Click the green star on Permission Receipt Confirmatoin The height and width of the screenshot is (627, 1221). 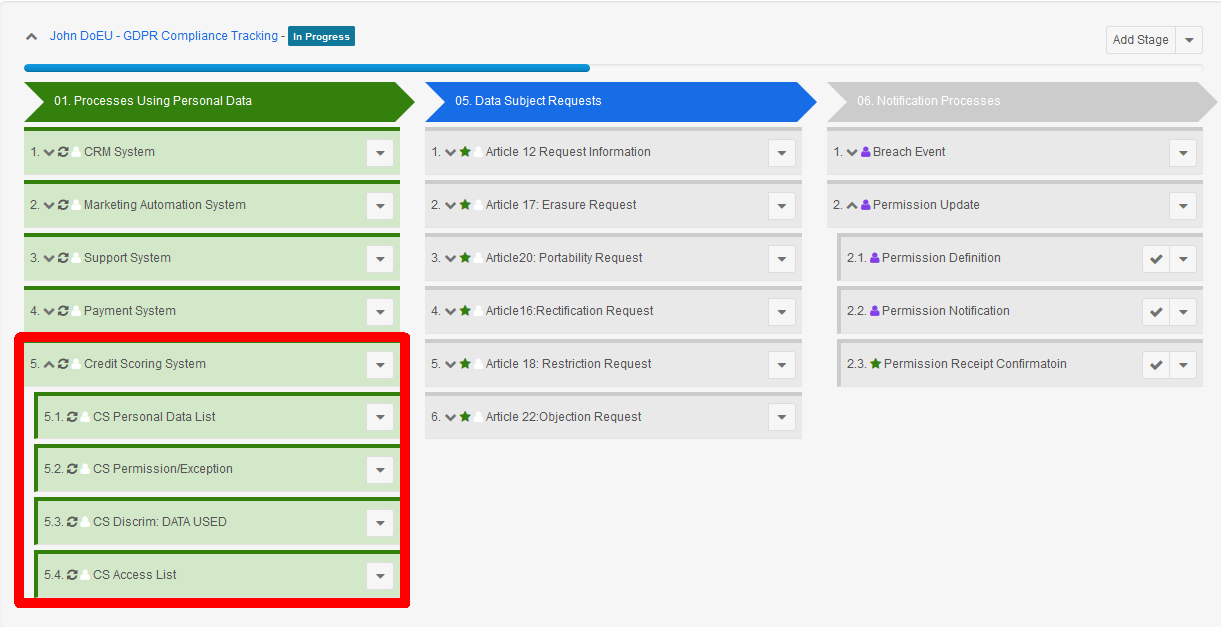click(876, 364)
